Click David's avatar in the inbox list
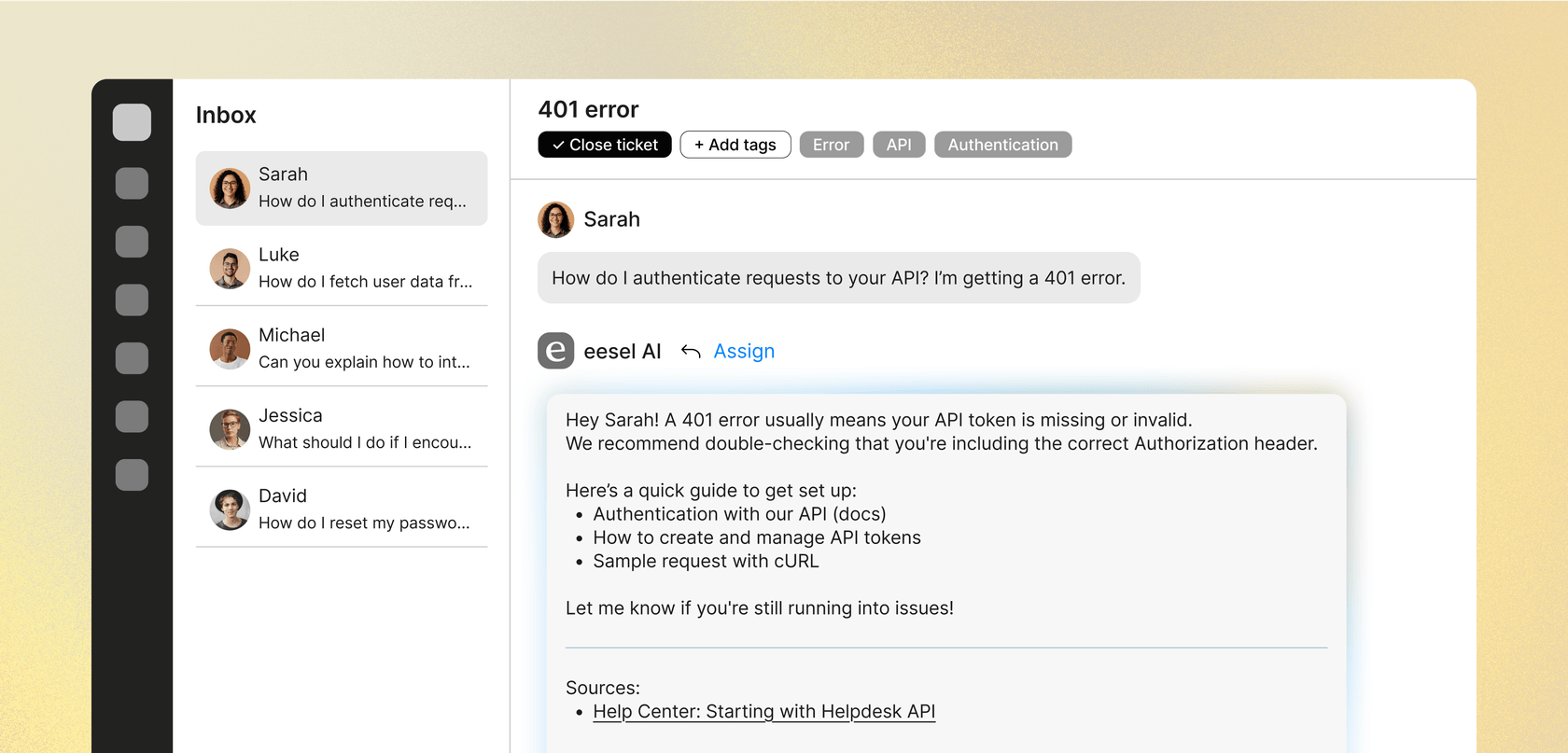This screenshot has height=753, width=1568. 230,509
